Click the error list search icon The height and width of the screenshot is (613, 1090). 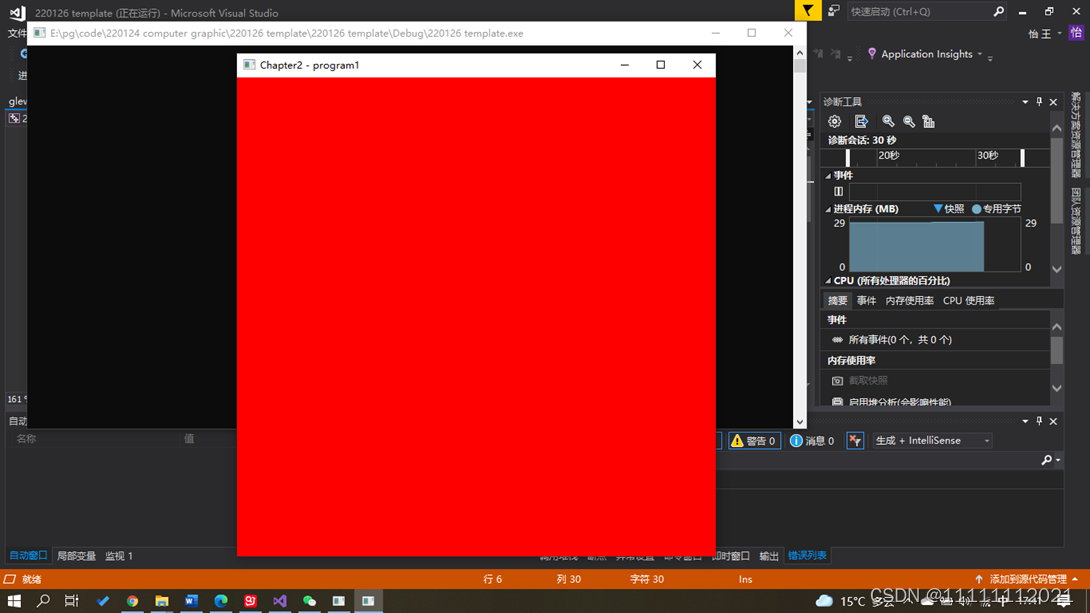click(1046, 460)
